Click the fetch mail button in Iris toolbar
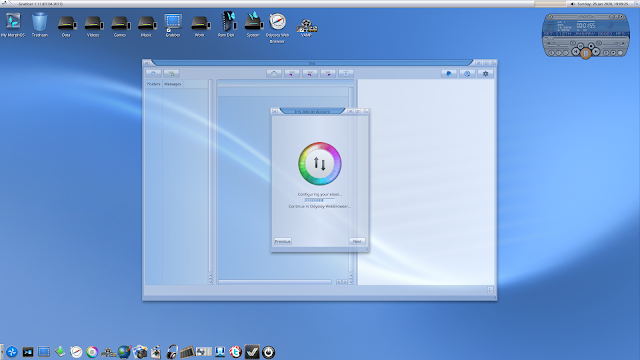 [153, 73]
